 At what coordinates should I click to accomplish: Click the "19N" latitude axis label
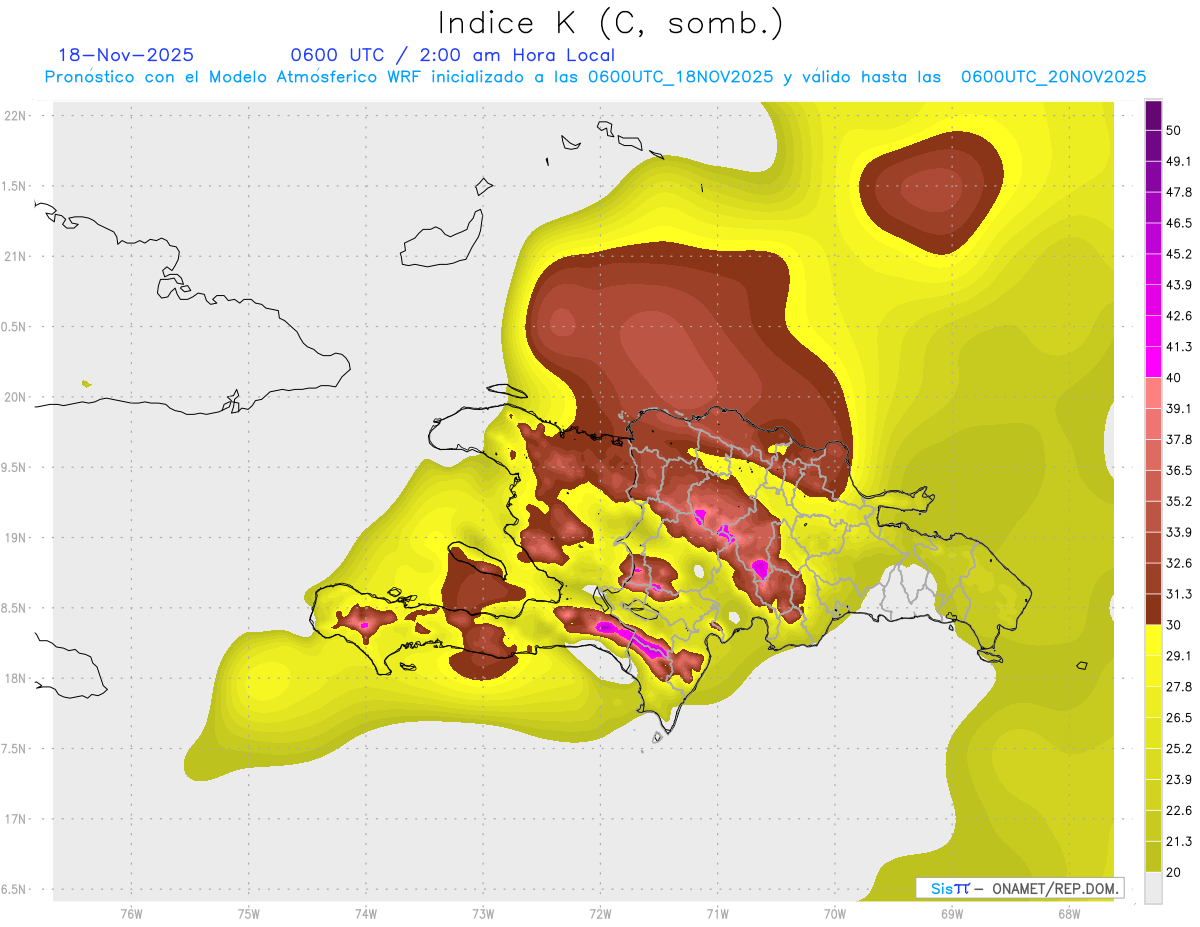tap(15, 537)
